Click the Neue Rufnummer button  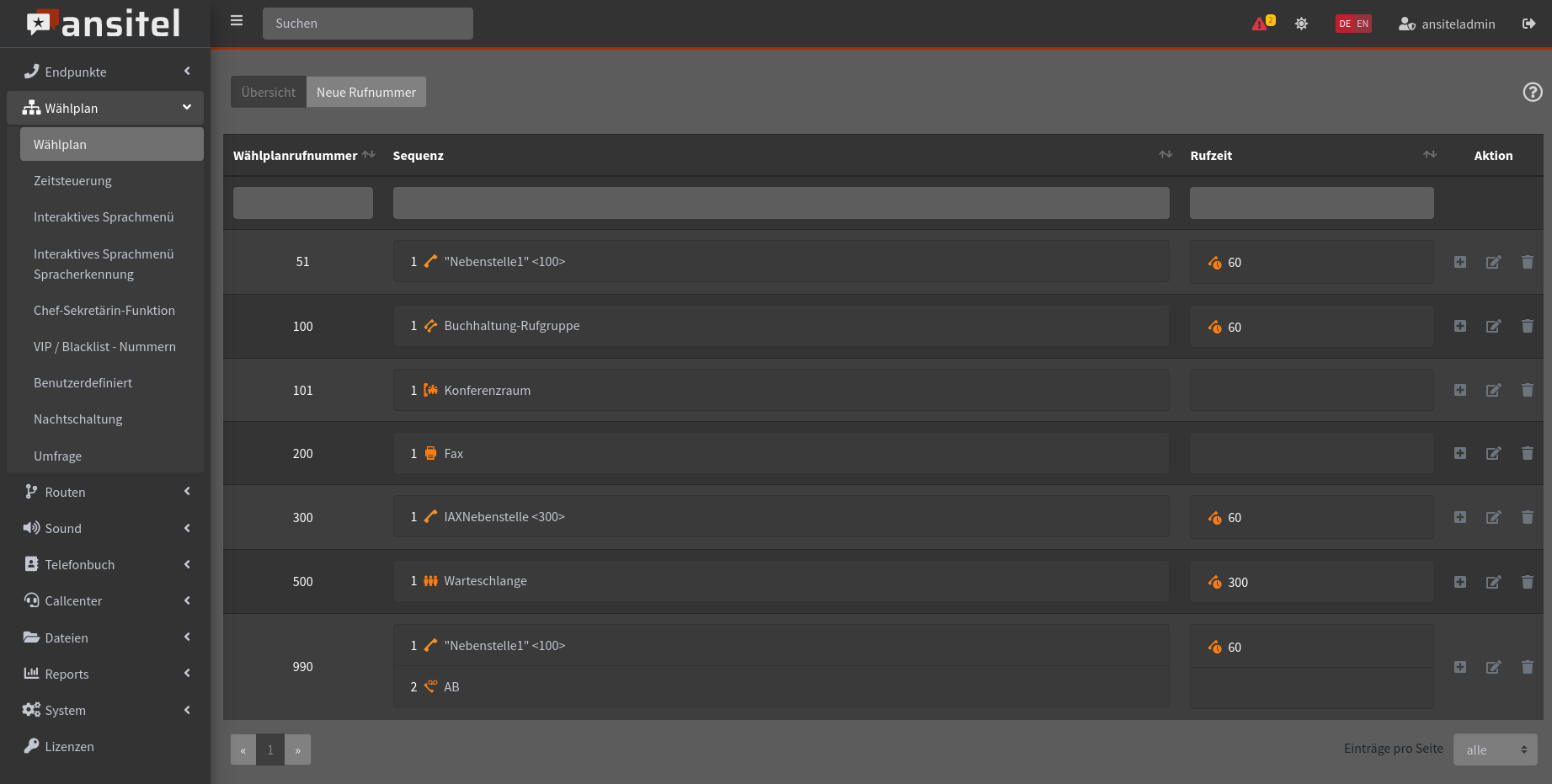366,93
